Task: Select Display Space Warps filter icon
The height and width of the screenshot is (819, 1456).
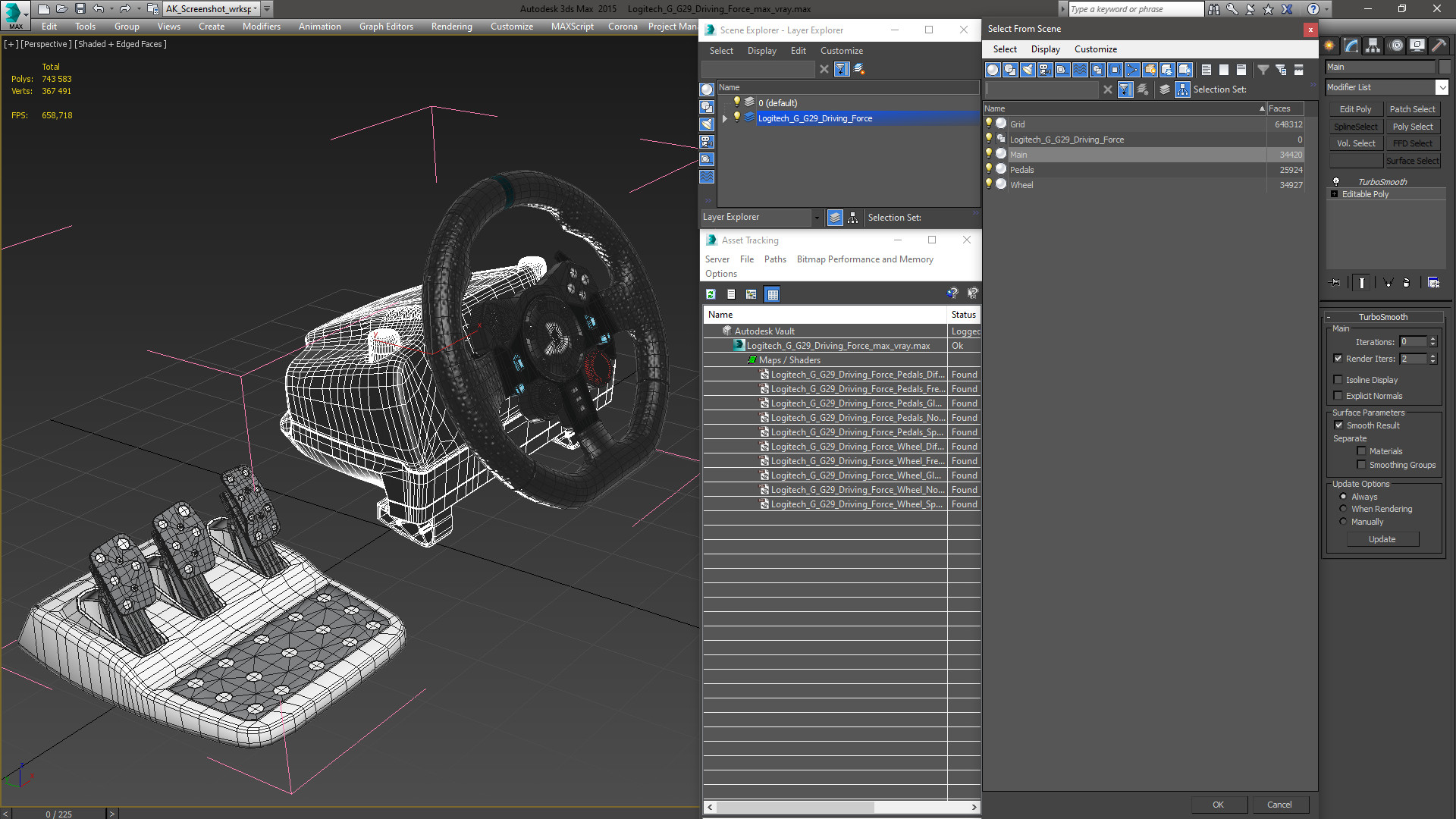Action: [1080, 70]
